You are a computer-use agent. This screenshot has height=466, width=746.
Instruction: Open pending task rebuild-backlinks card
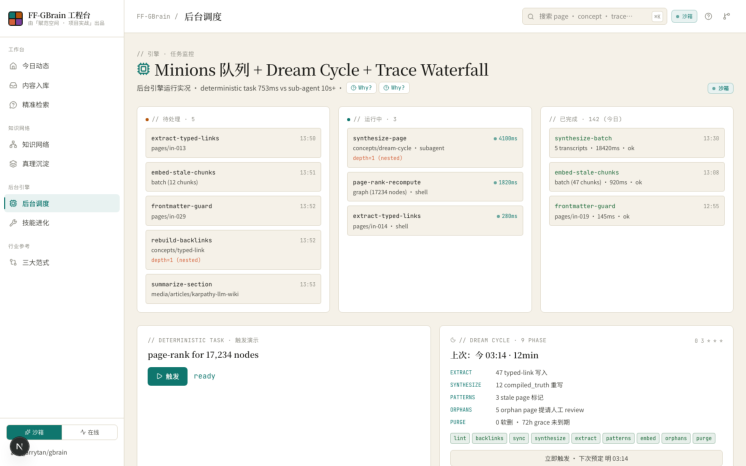click(233, 250)
